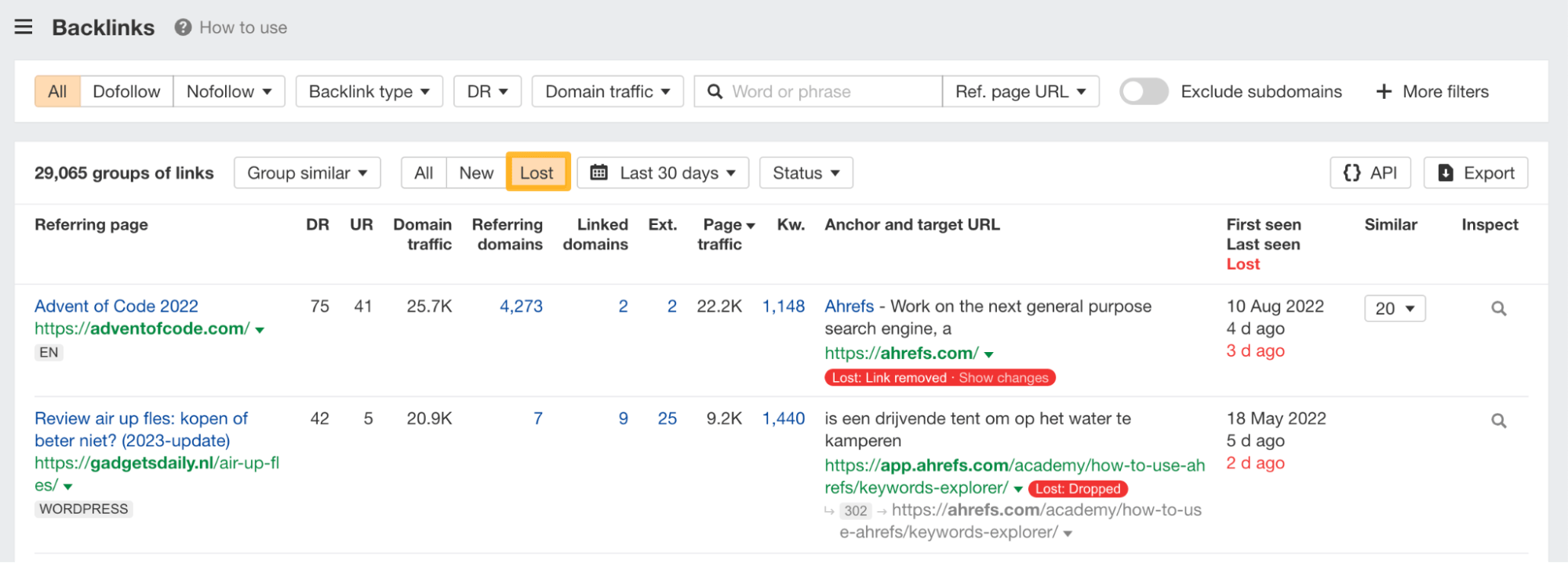Toggle Exclude subdomains switch

[x=1144, y=92]
